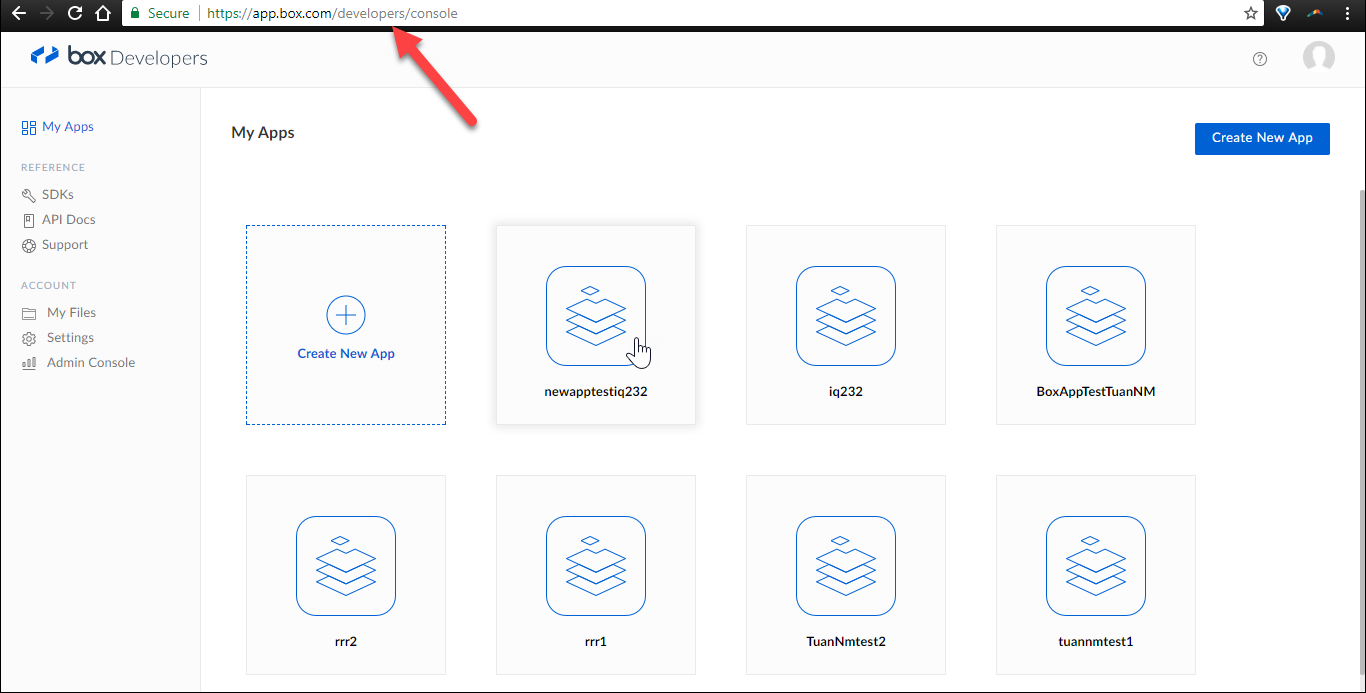This screenshot has height=693, width=1366.
Task: Select My Apps in the sidebar
Action: pos(68,127)
